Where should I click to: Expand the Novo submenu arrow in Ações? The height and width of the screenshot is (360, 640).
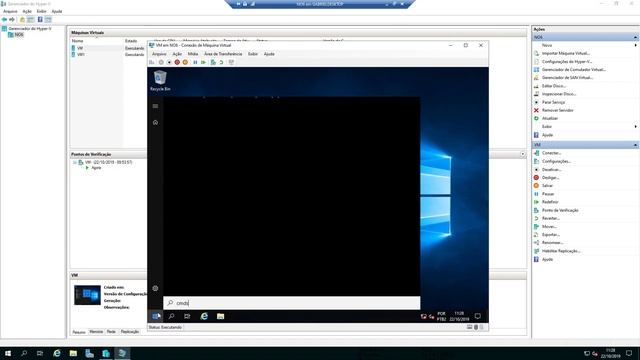(636, 45)
